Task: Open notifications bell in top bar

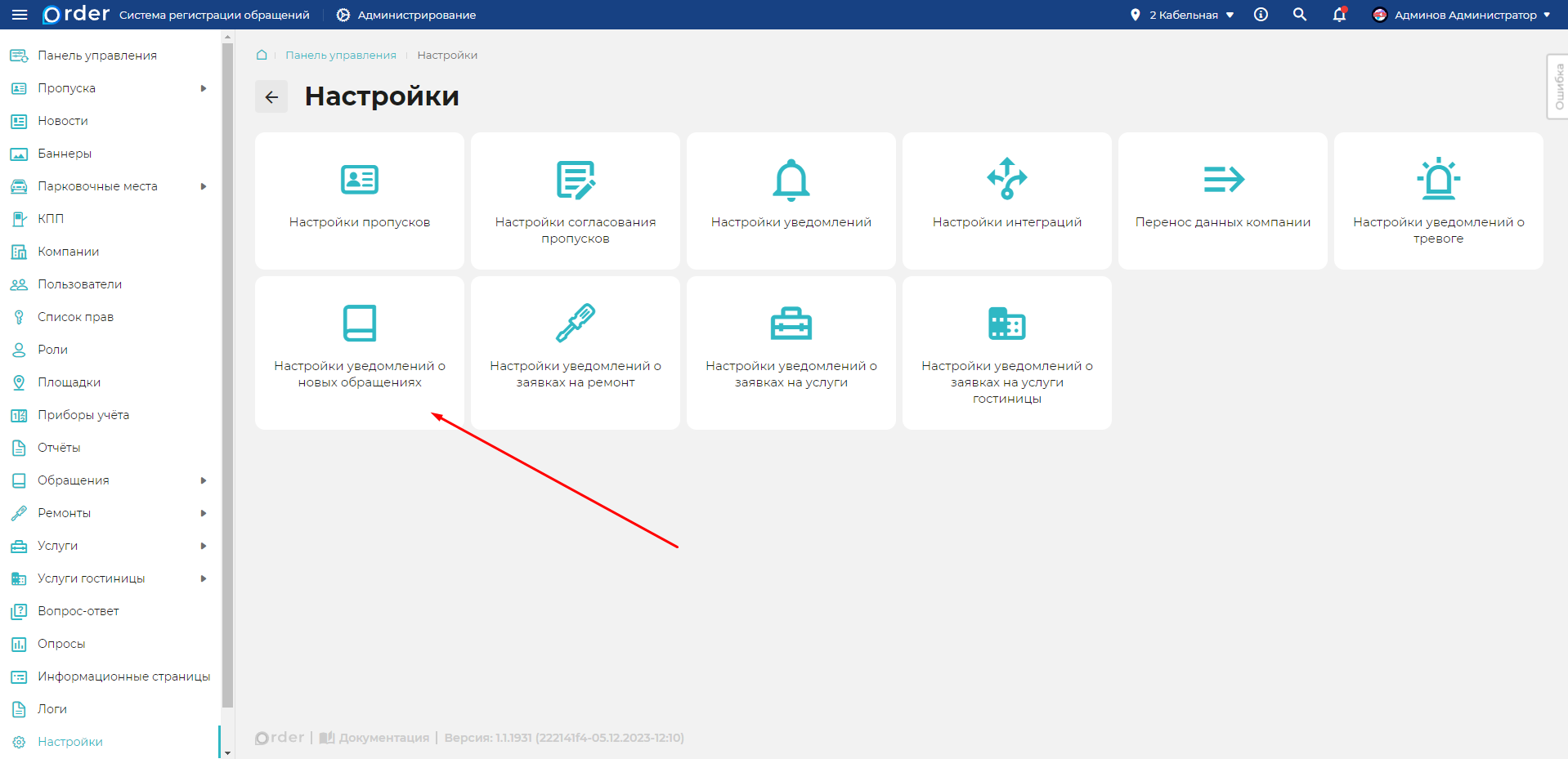Action: [1339, 15]
